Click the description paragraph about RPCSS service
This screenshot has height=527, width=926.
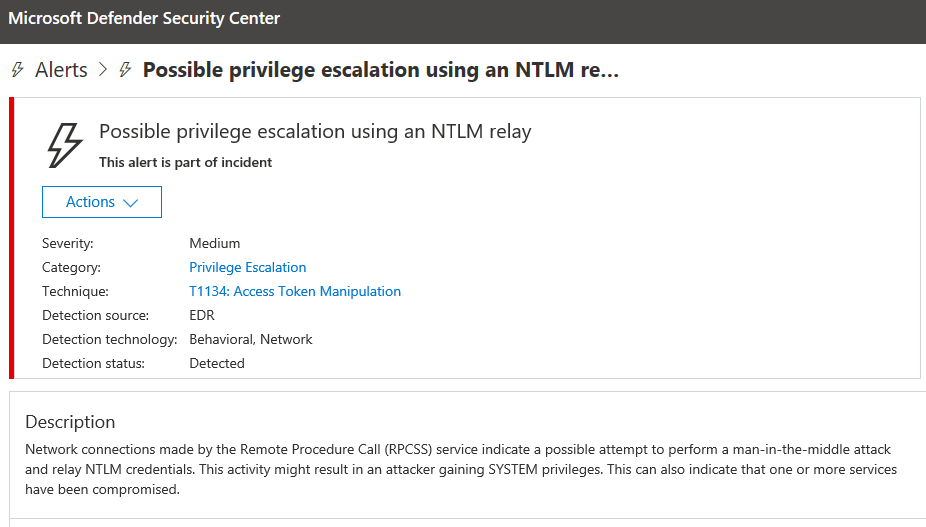460,469
